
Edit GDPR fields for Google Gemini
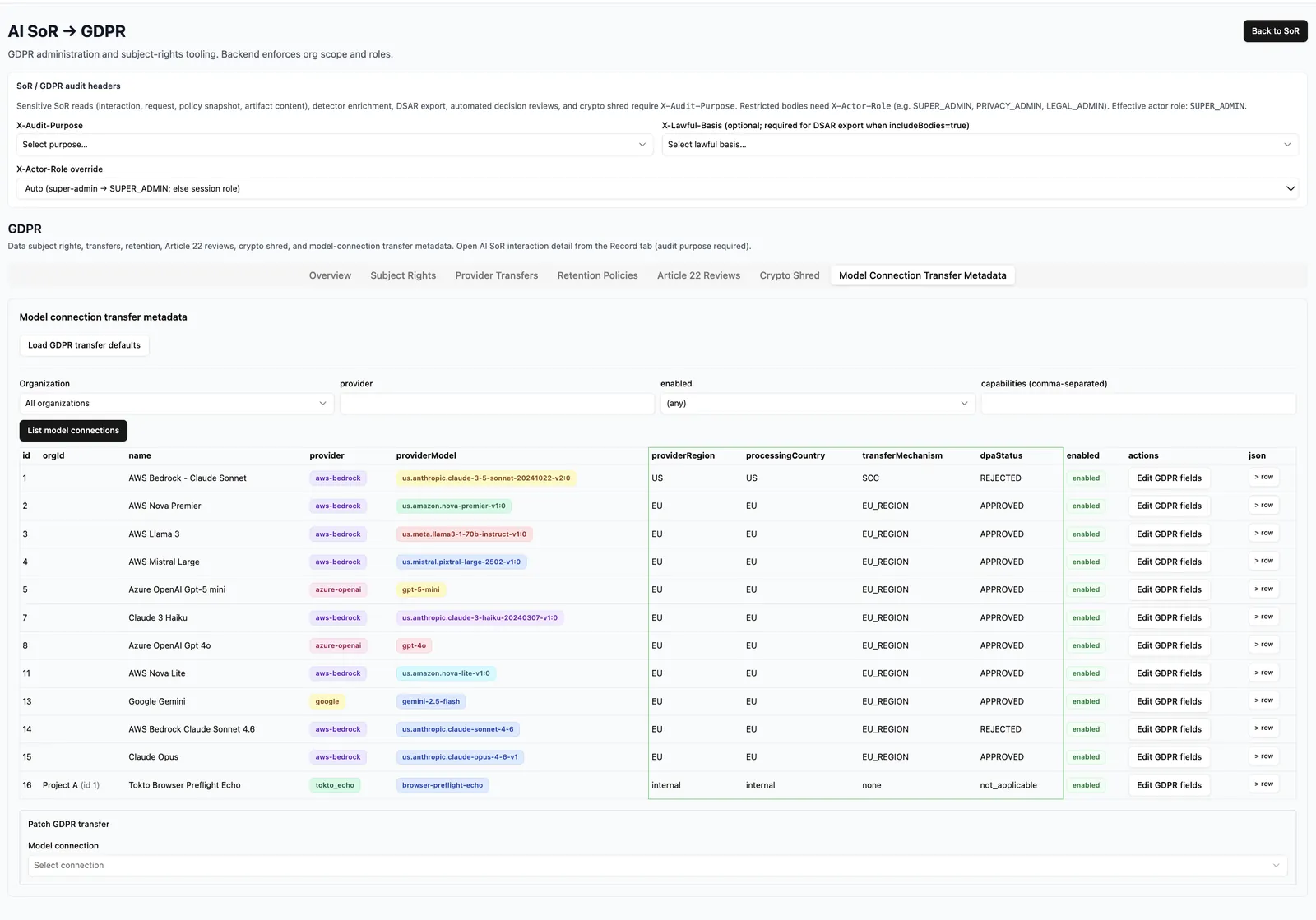coord(1169,701)
